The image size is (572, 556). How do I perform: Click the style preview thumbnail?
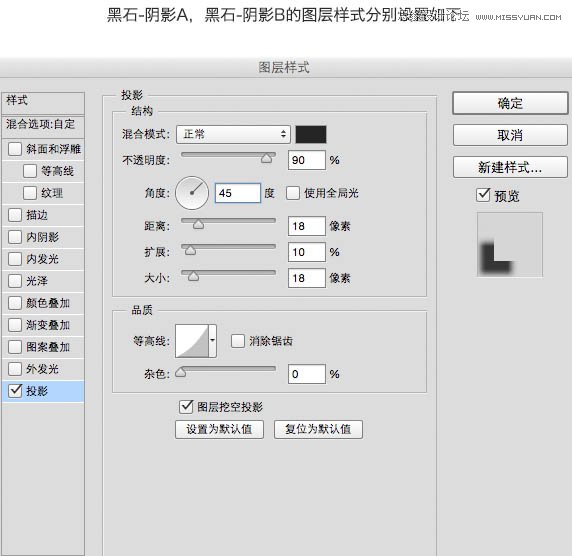[510, 244]
